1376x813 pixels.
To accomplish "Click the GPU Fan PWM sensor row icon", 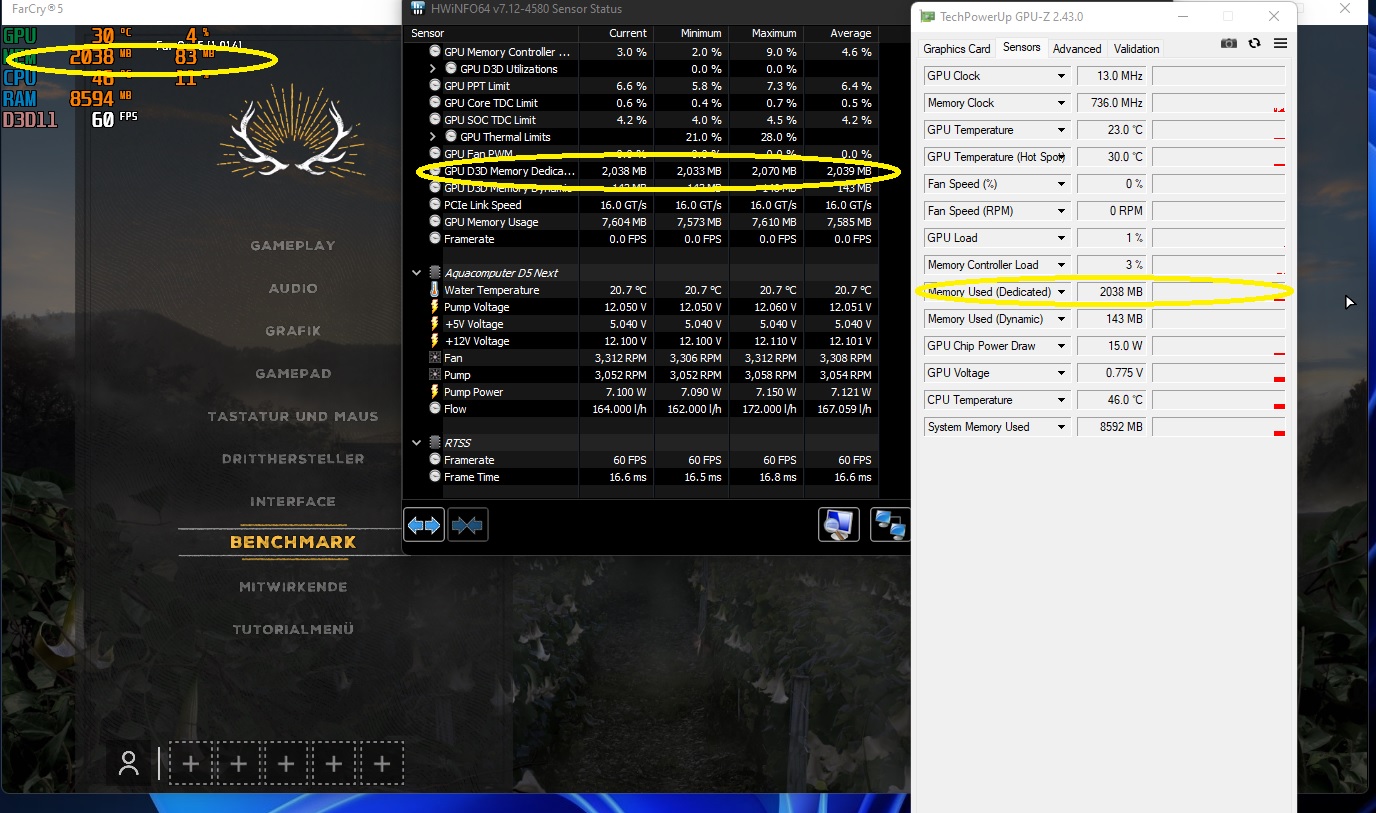I will point(434,153).
